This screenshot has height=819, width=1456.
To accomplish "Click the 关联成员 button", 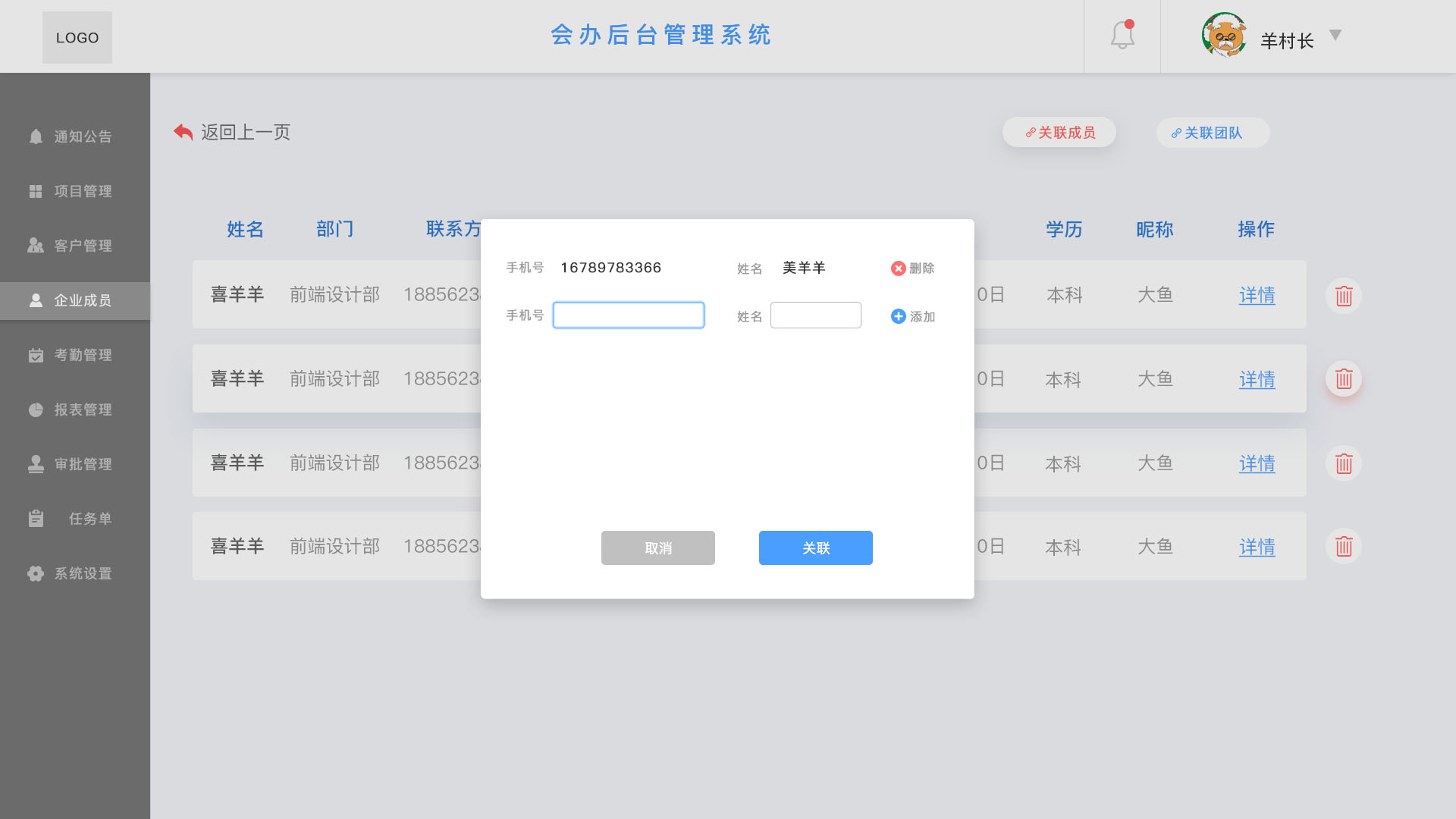I will point(1059,133).
